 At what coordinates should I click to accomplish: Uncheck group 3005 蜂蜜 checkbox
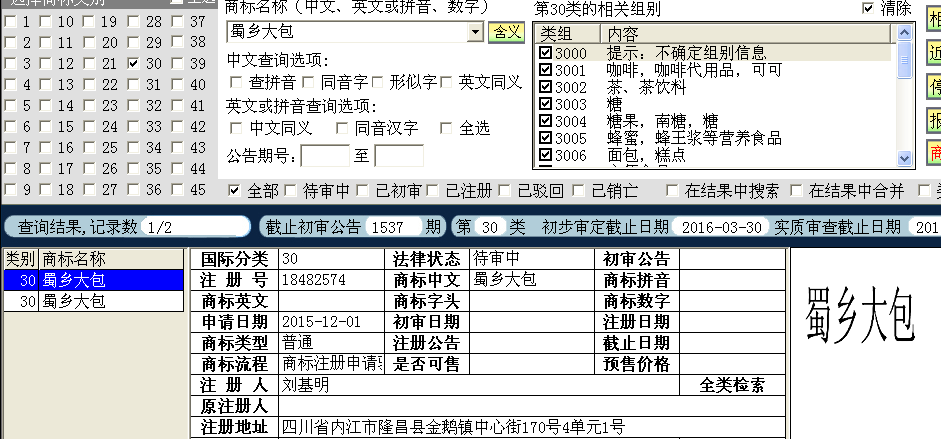(x=545, y=139)
